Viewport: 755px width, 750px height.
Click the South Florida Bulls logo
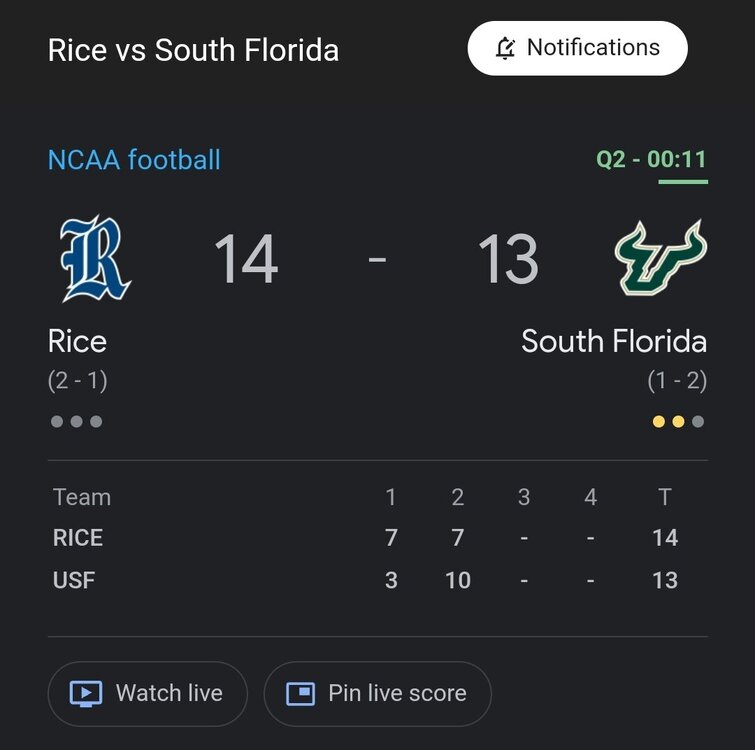point(660,258)
